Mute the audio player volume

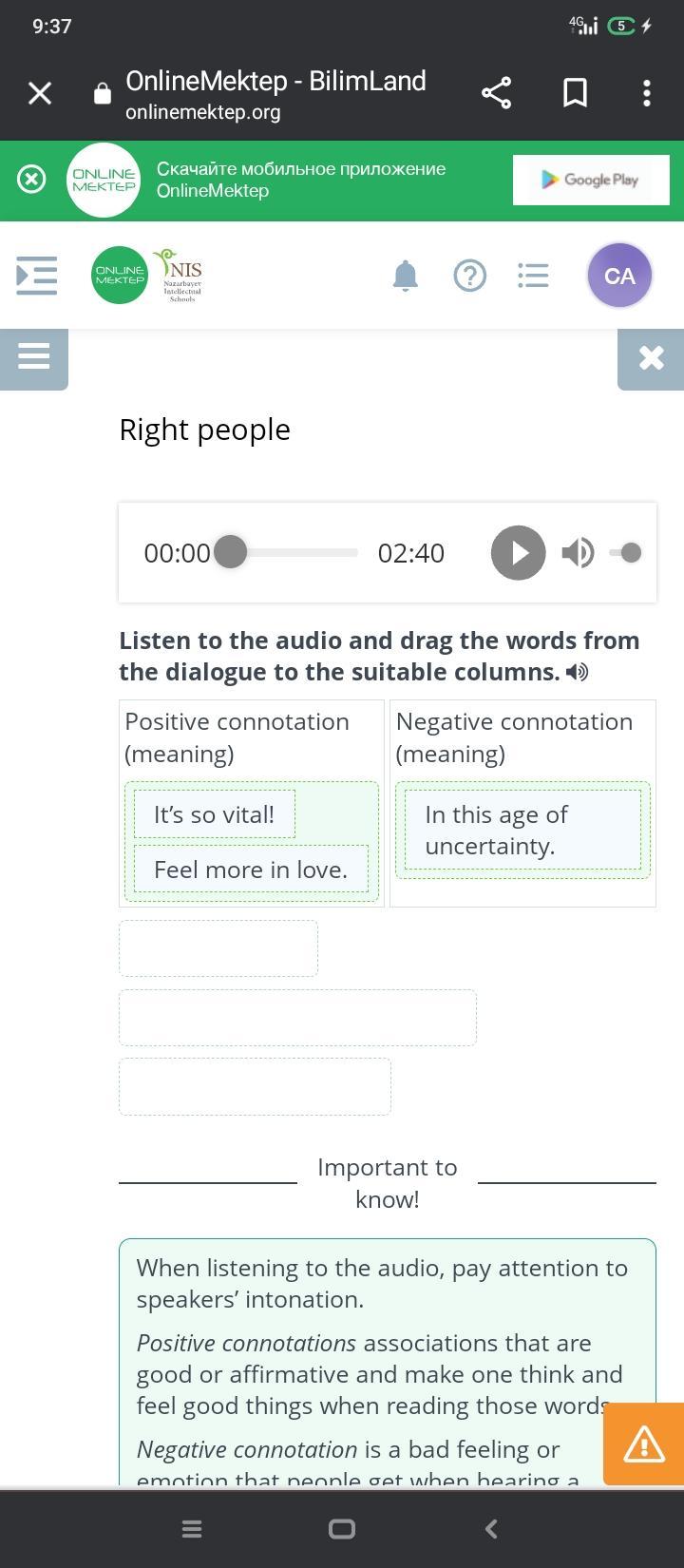pyautogui.click(x=578, y=552)
